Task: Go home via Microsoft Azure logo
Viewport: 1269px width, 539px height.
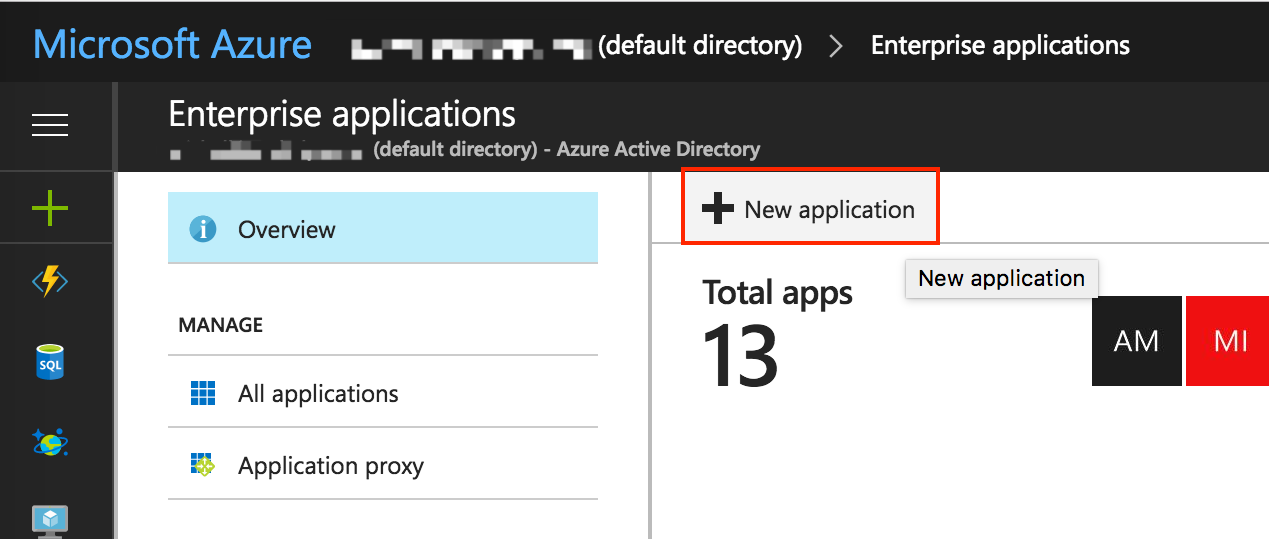Action: click(x=172, y=46)
